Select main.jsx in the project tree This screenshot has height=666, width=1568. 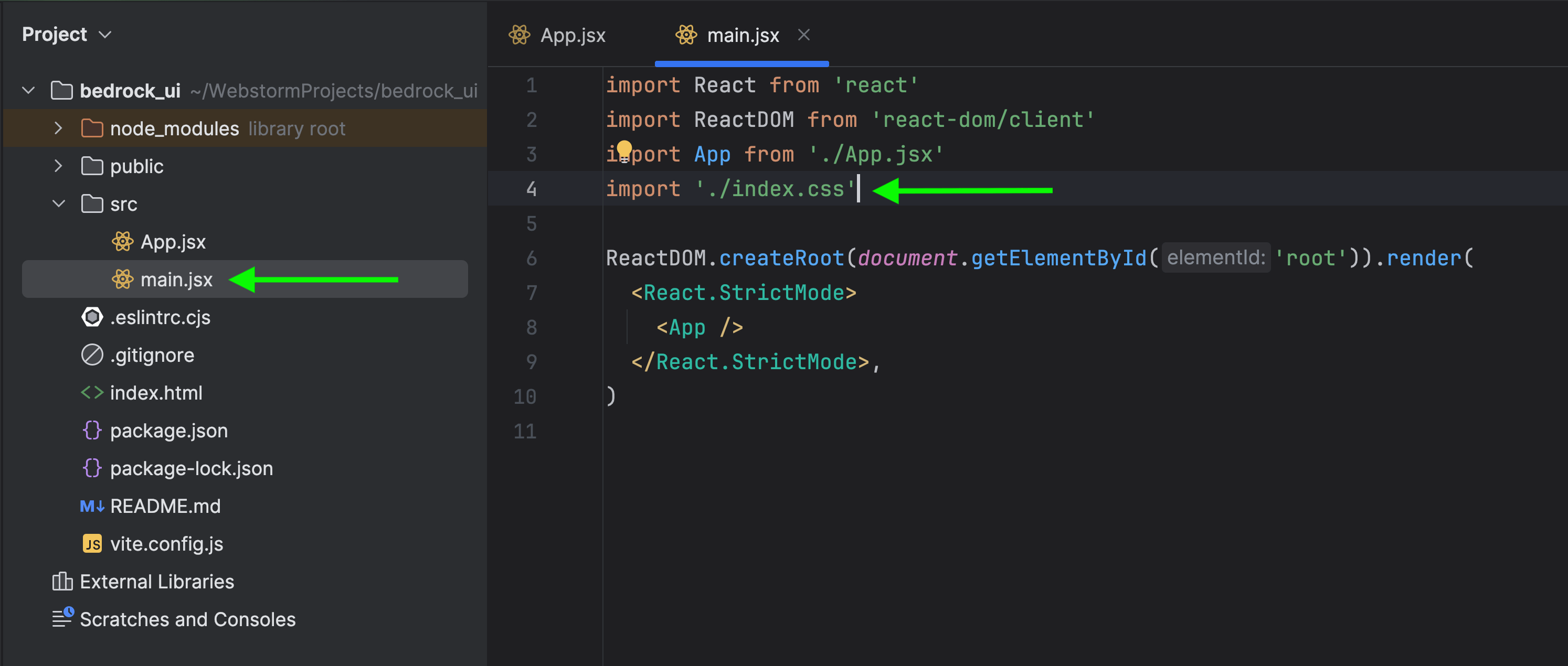pyautogui.click(x=176, y=280)
